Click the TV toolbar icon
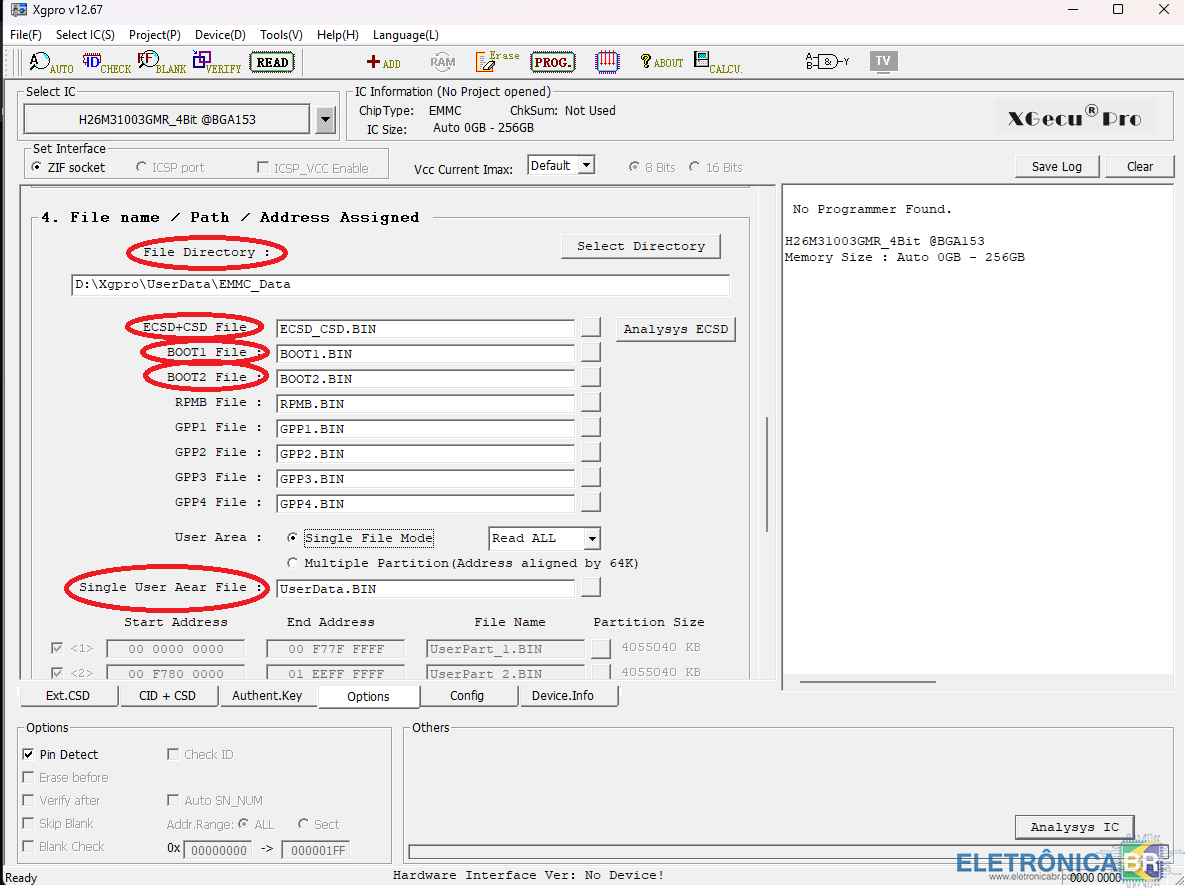This screenshot has height=888, width=1185. tap(883, 61)
